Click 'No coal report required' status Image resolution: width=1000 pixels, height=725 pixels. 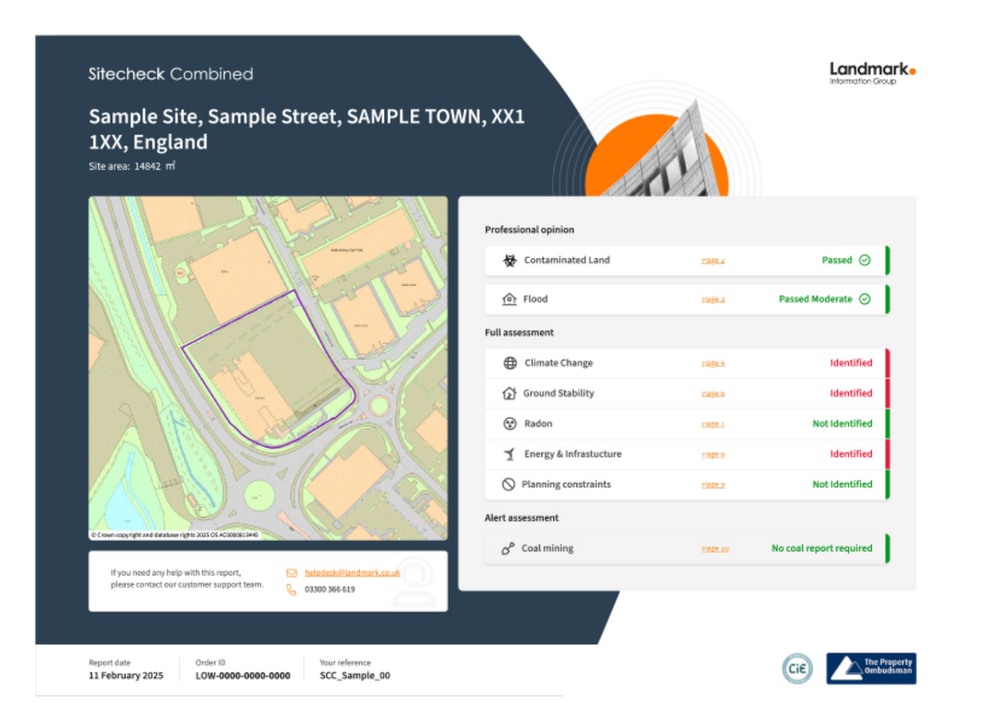(x=821, y=548)
